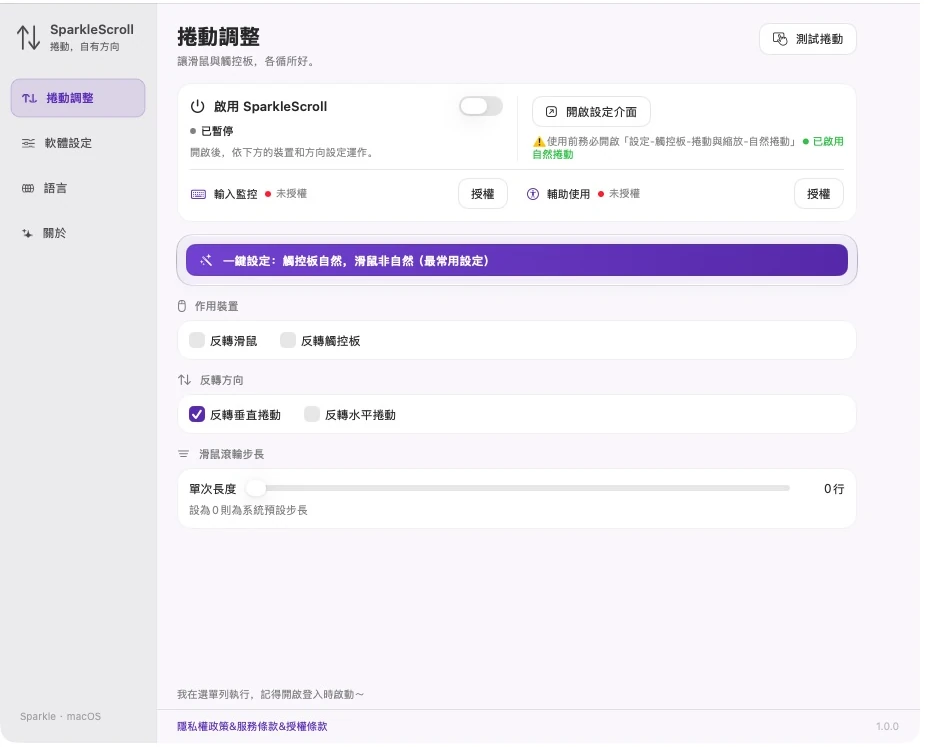Click the 捲動調整 page heading
The height and width of the screenshot is (747, 928).
click(218, 37)
